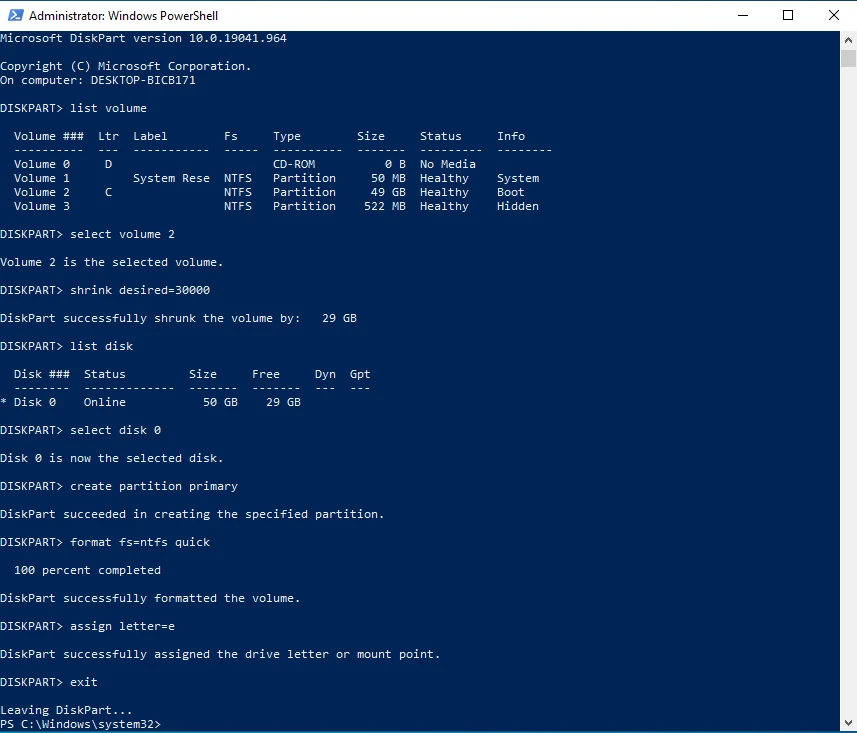Click the 'Dyn' column header
This screenshot has height=733, width=857.
(325, 374)
